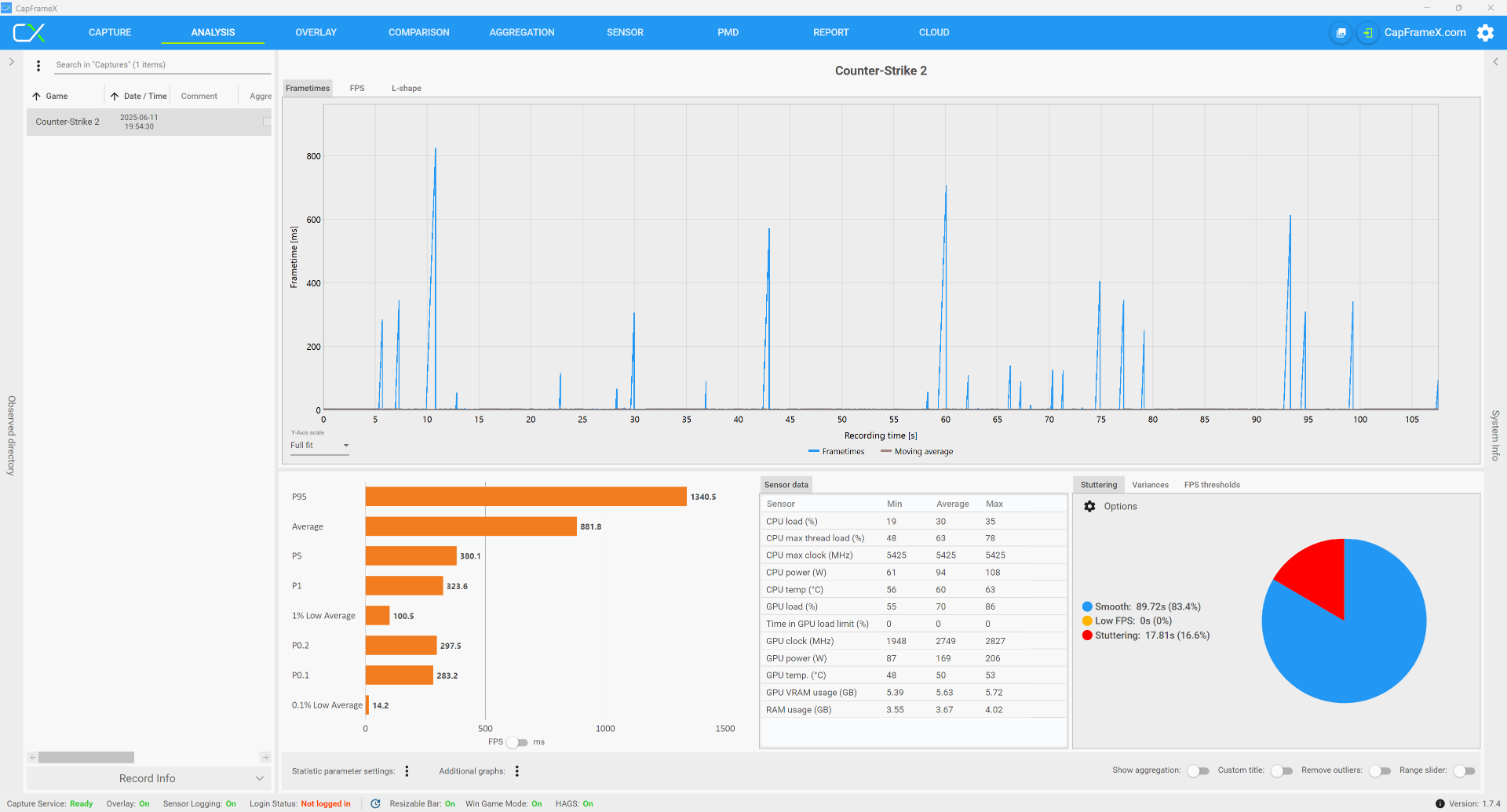Screen dimensions: 1507x812
Task: Click the 'CPU max clock (MHz)' row
Action: click(x=914, y=555)
